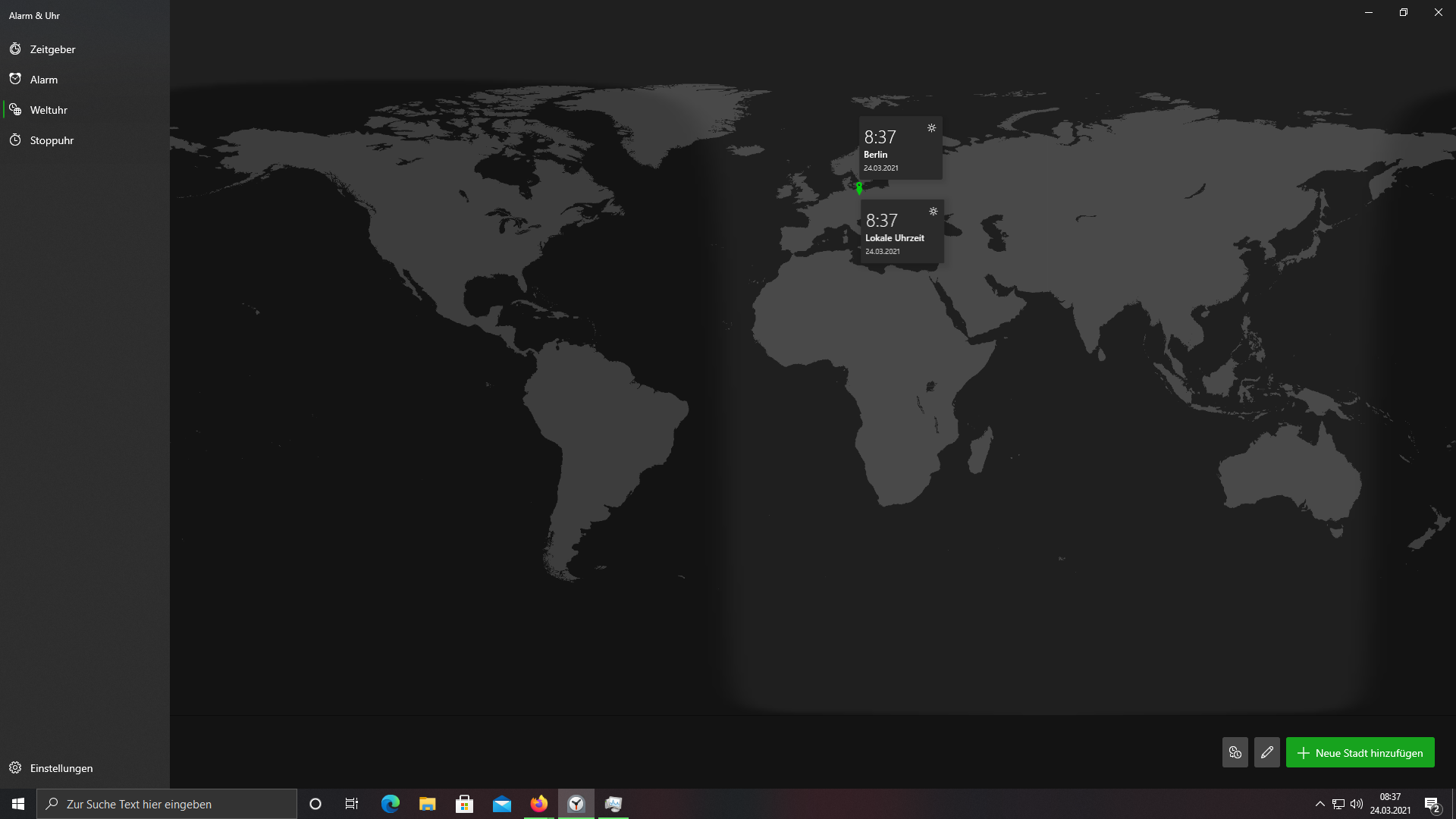Viewport: 1456px width, 819px height.
Task: Click the compare time zones clock icon
Action: [x=1235, y=753]
